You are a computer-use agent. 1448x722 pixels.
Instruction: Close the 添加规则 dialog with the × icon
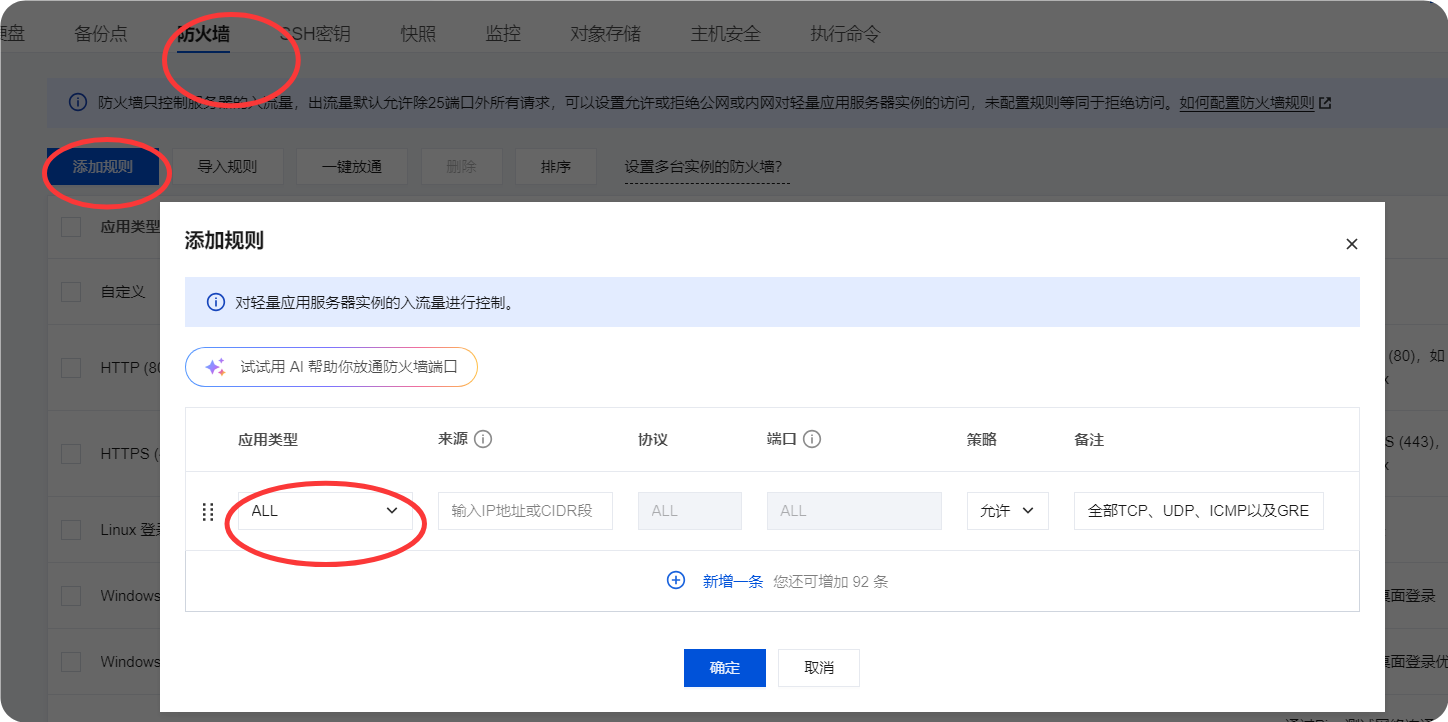pyautogui.click(x=1351, y=243)
